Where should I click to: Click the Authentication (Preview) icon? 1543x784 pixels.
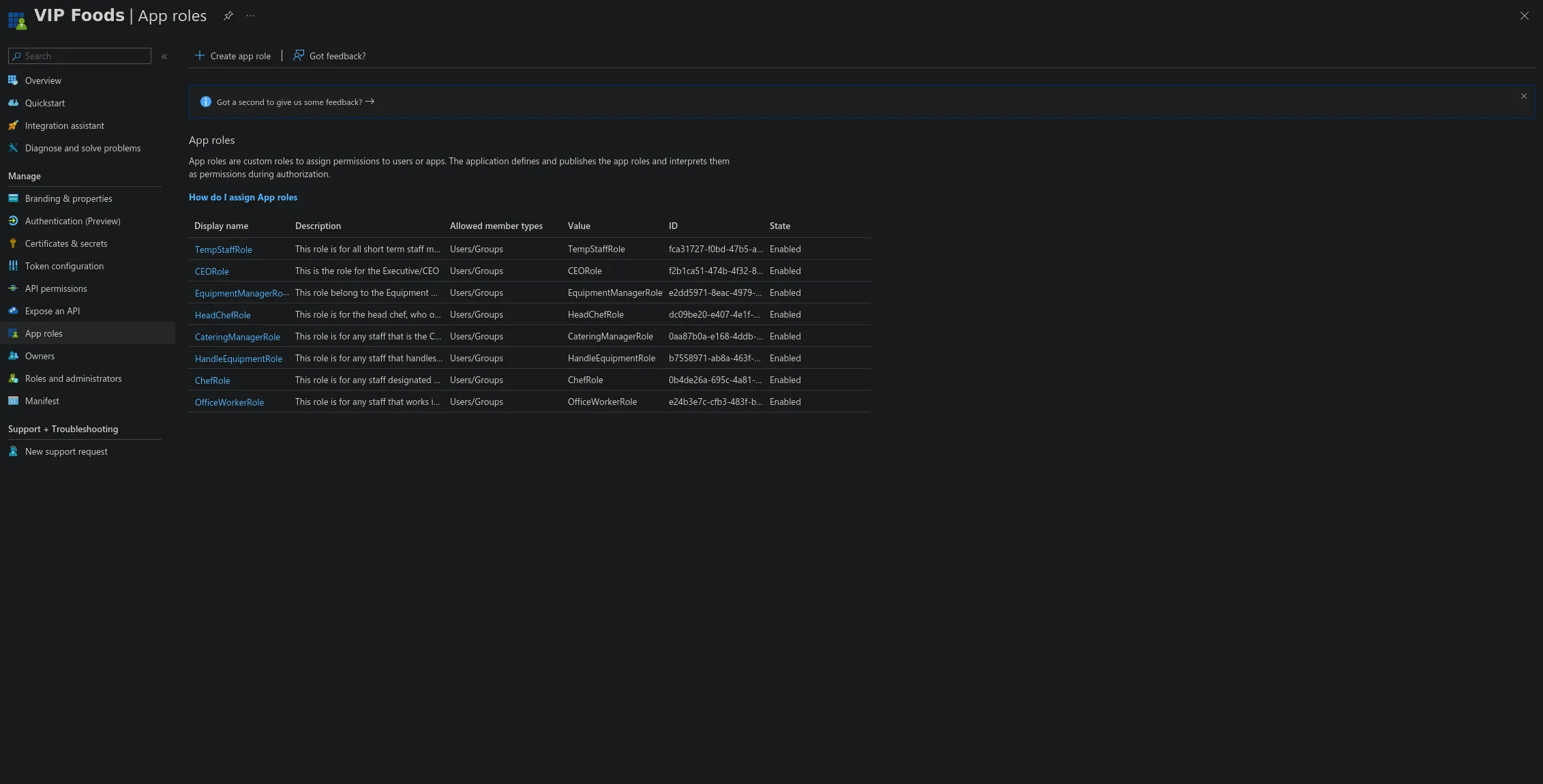[13, 221]
